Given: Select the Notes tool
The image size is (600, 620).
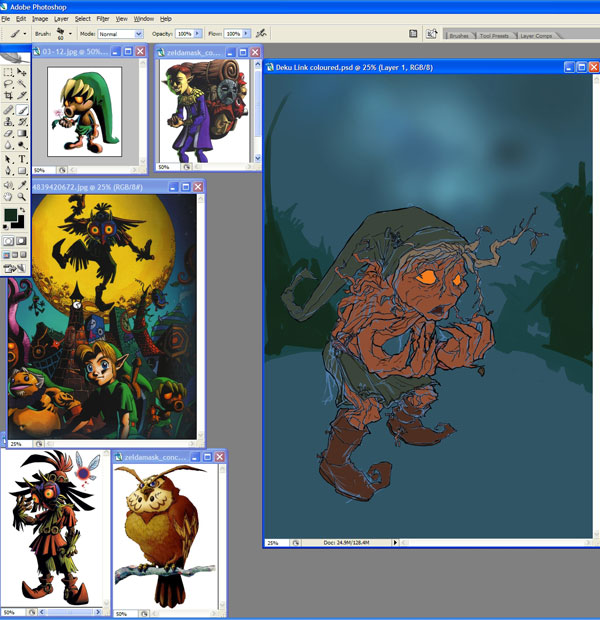Looking at the screenshot, I should [x=8, y=185].
